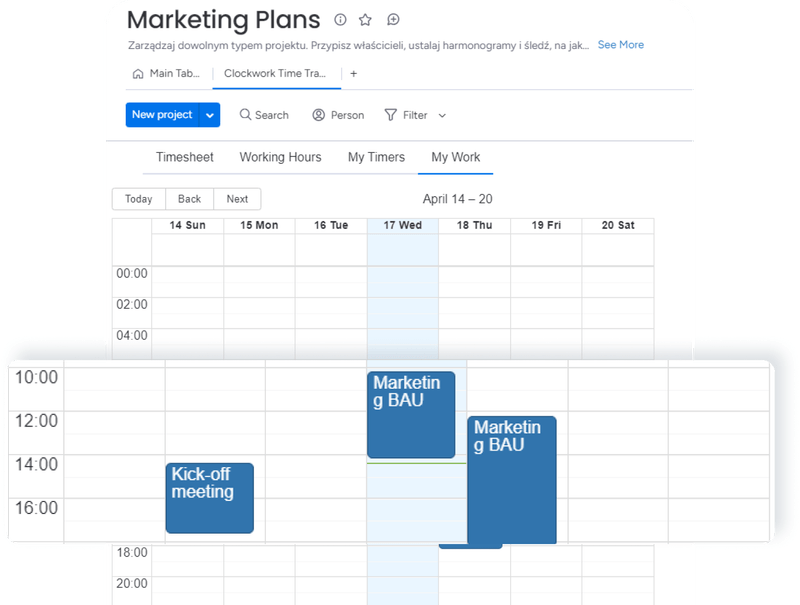The height and width of the screenshot is (605, 800).
Task: Click the Today button
Action: (x=137, y=199)
